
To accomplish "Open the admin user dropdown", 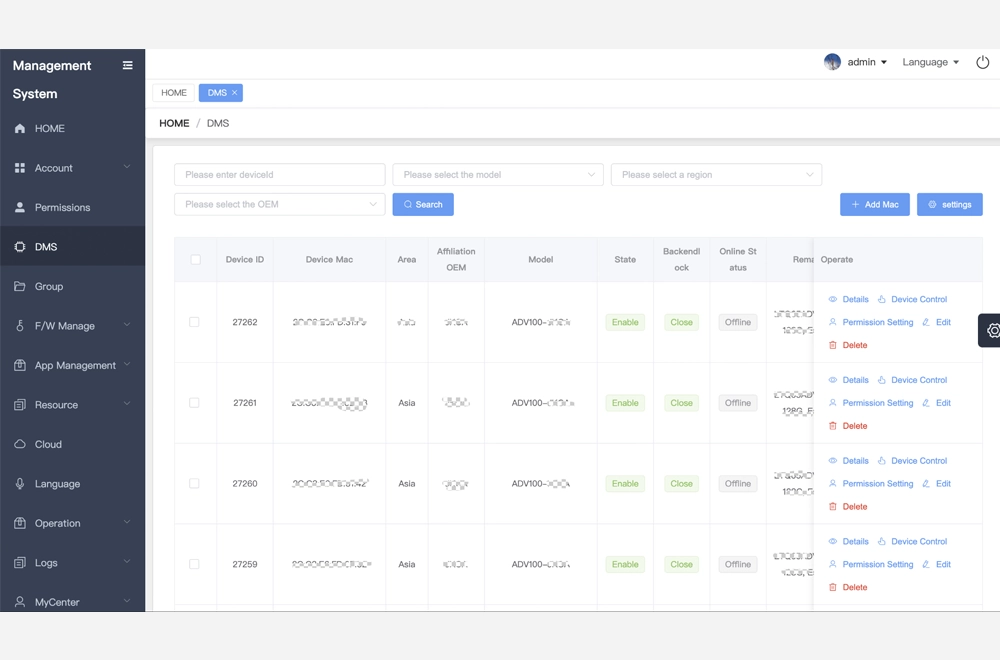I will pos(867,62).
